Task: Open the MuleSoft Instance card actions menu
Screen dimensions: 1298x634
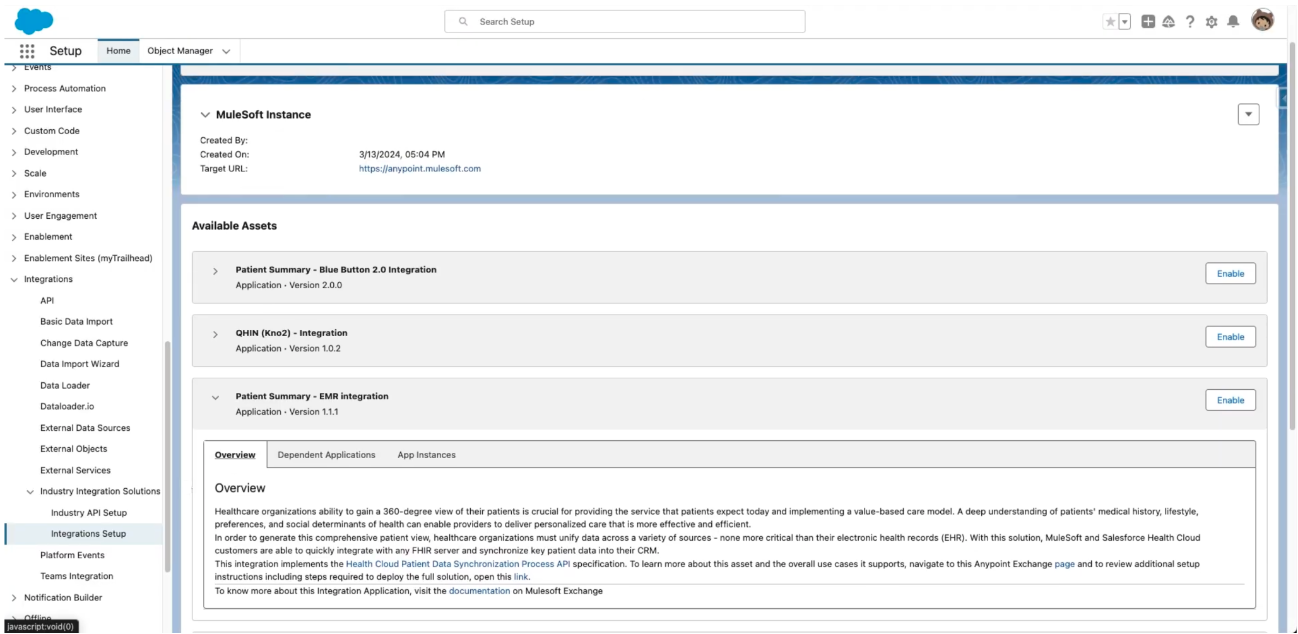Action: pyautogui.click(x=1248, y=113)
